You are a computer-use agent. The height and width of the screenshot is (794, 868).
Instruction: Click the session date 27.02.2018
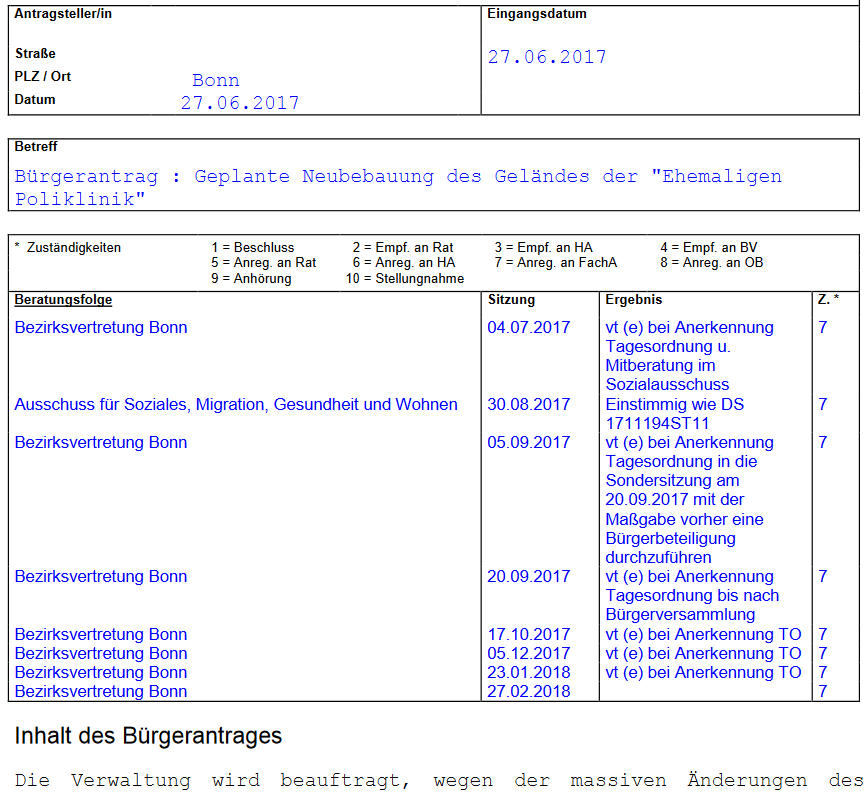(528, 691)
